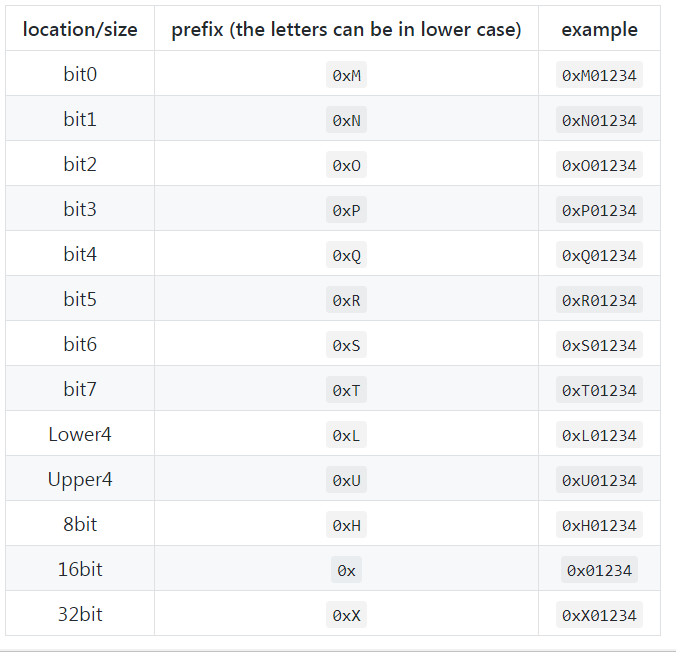Click the 0xL01234 example code
Image resolution: width=690 pixels, height=666 pixels.
click(x=599, y=435)
